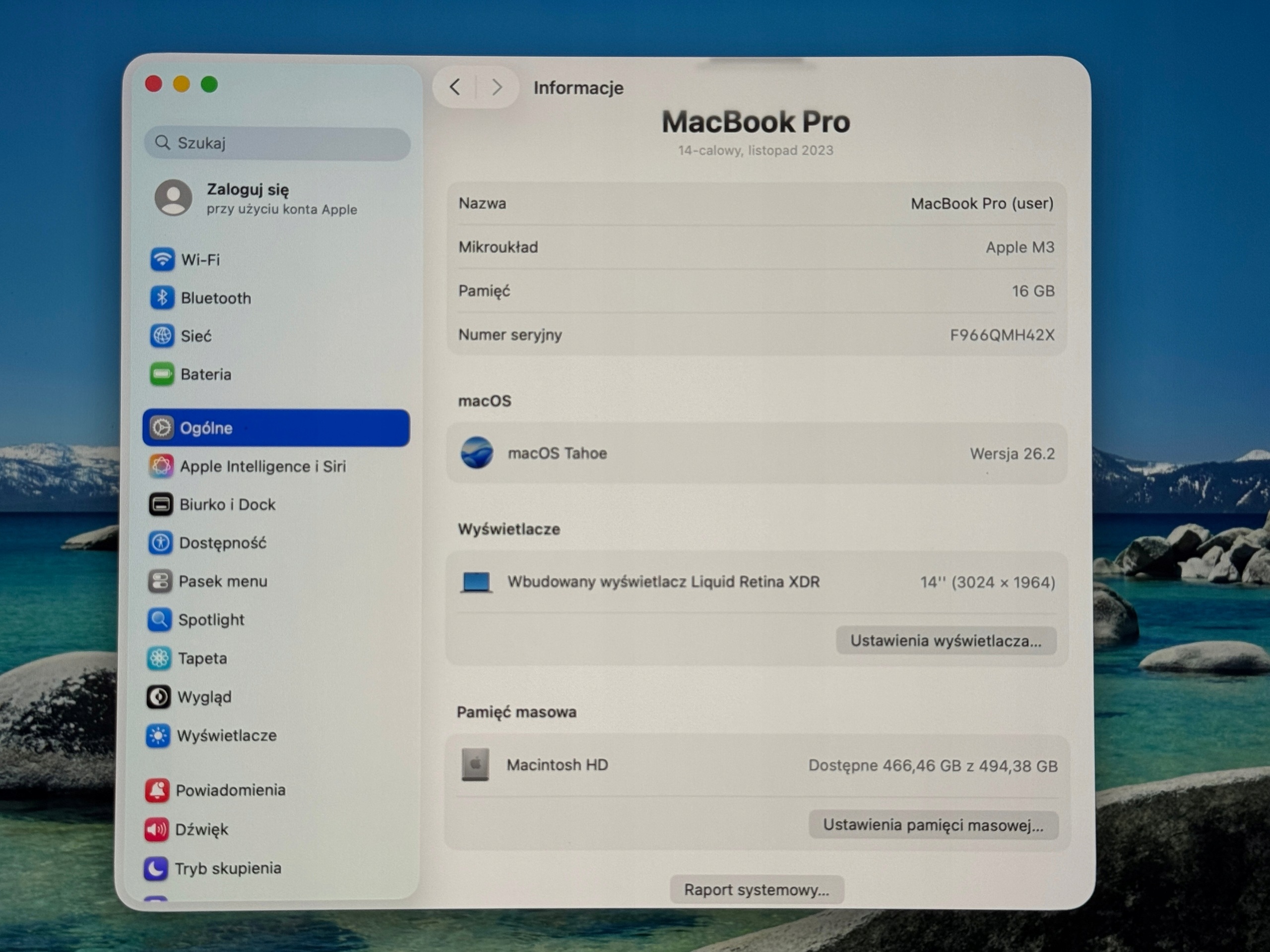Click serial number F966QMH42X
Image resolution: width=1270 pixels, height=952 pixels.
[x=1003, y=335]
